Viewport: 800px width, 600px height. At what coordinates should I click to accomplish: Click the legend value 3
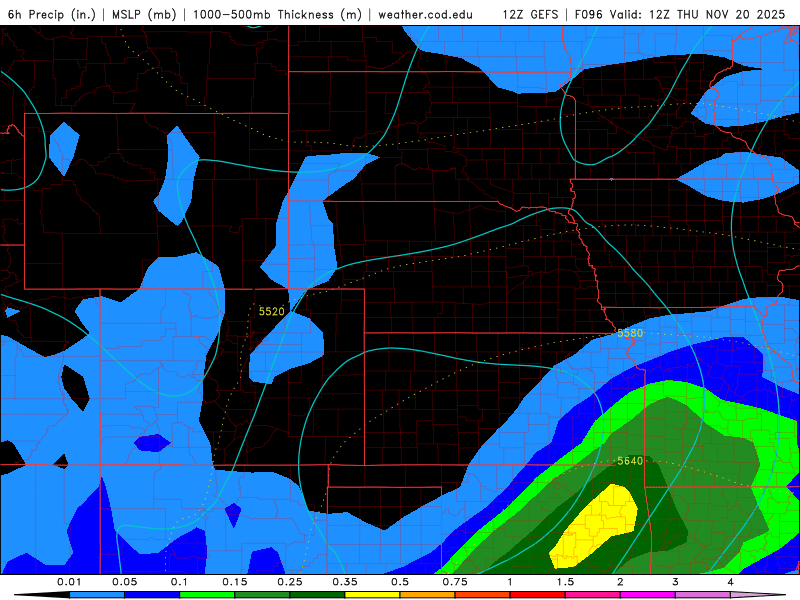pos(676,582)
